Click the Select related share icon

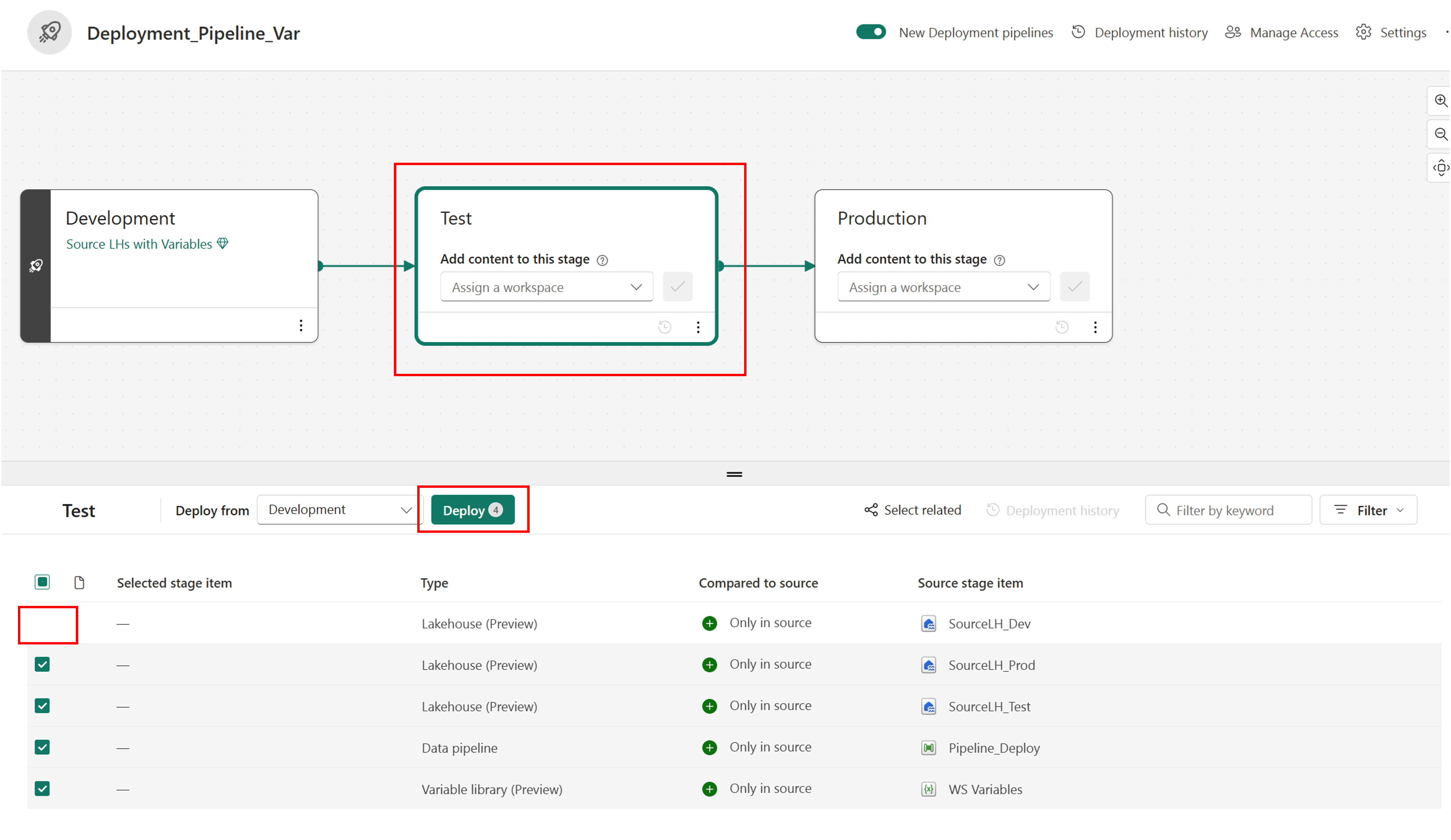point(871,510)
